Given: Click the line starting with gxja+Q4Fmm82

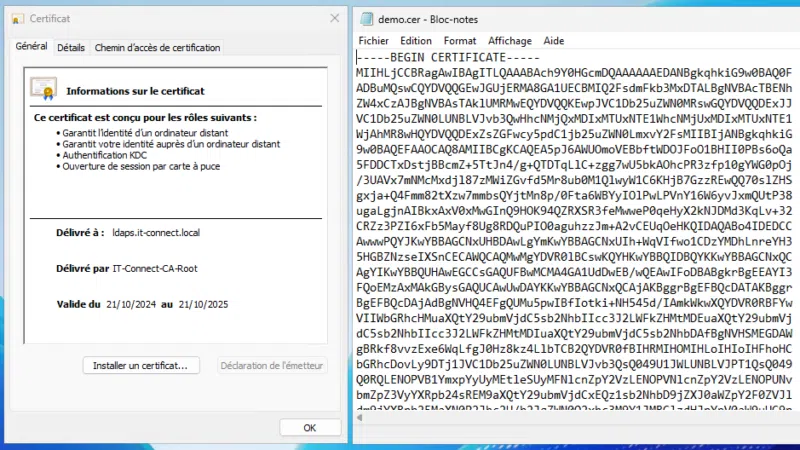Looking at the screenshot, I should [574, 195].
